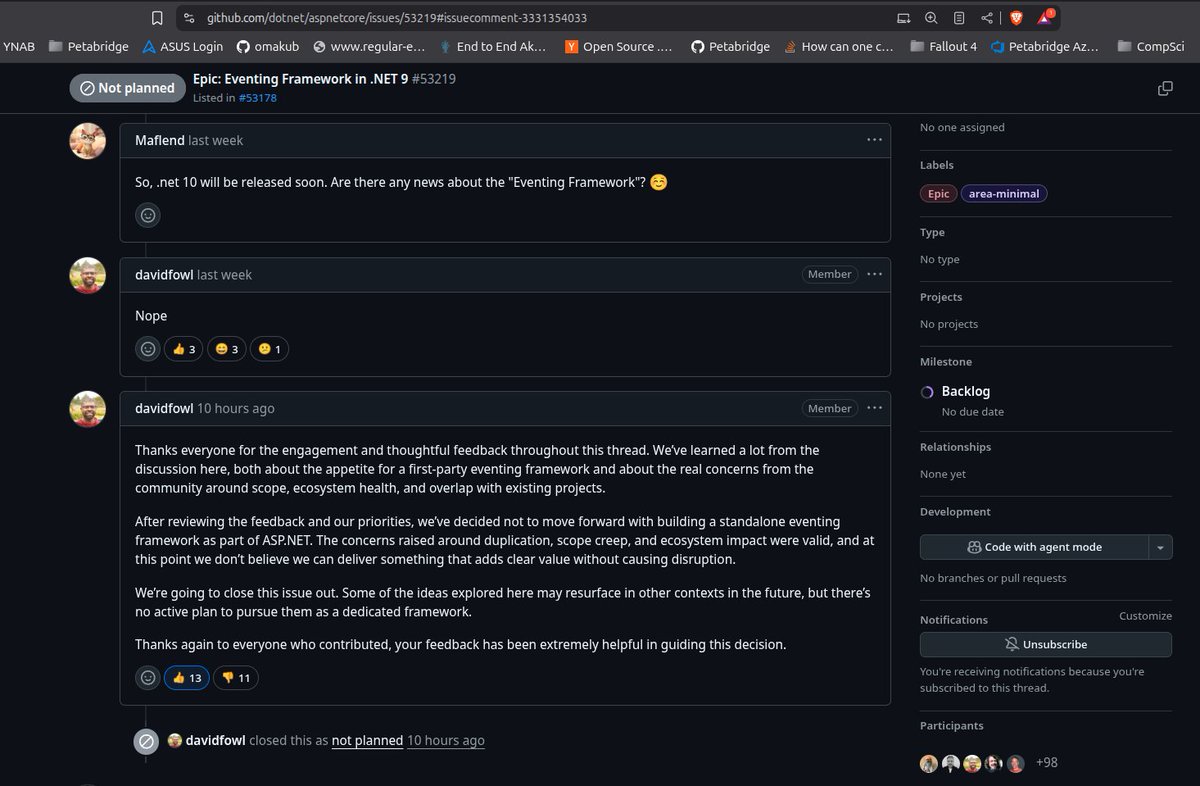1200x786 pixels.
Task: Open options menu on 10 hours ago comment
Action: [x=874, y=408]
